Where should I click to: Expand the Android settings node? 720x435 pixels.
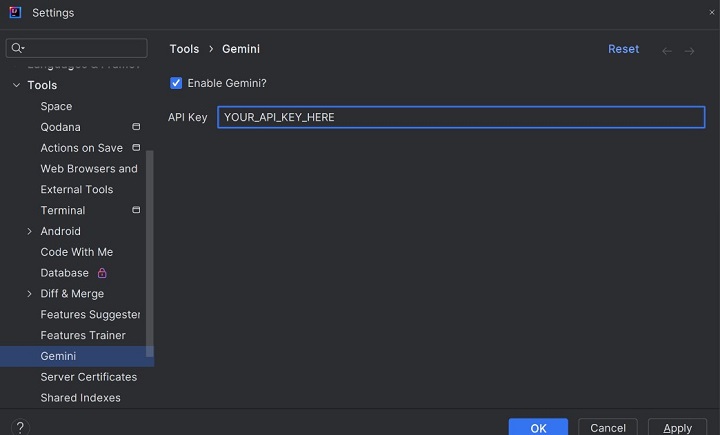[29, 232]
